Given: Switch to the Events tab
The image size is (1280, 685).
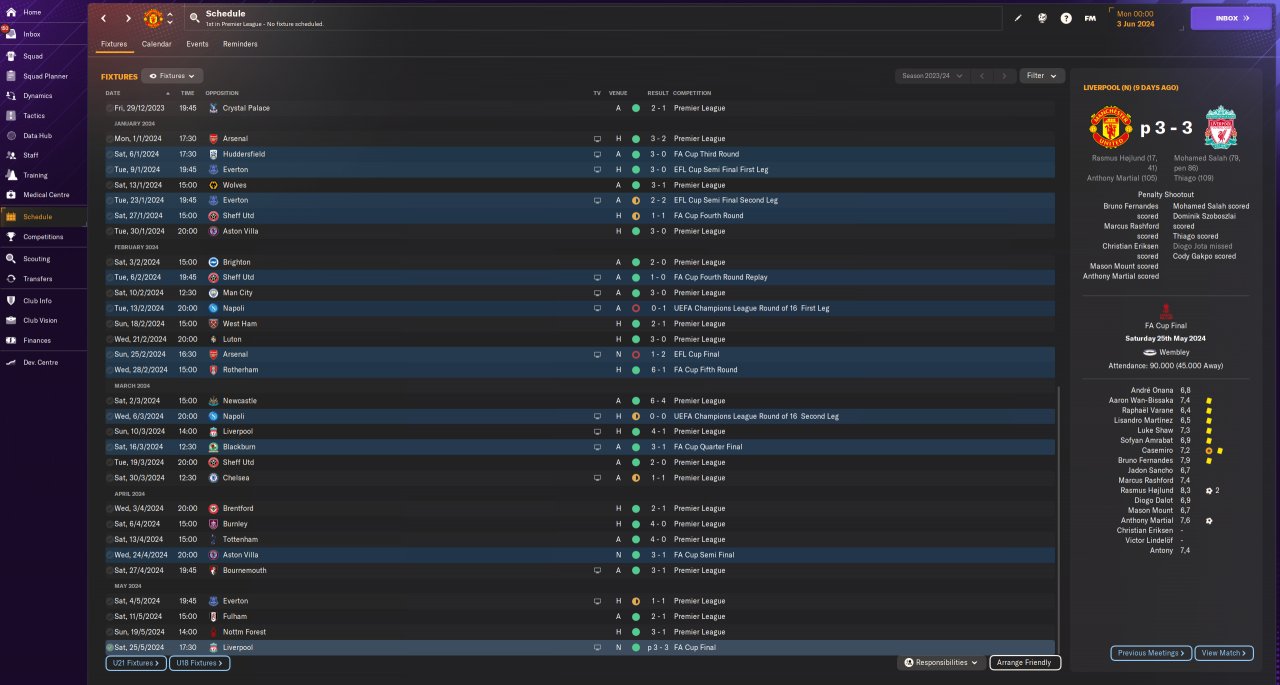Looking at the screenshot, I should coord(197,44).
